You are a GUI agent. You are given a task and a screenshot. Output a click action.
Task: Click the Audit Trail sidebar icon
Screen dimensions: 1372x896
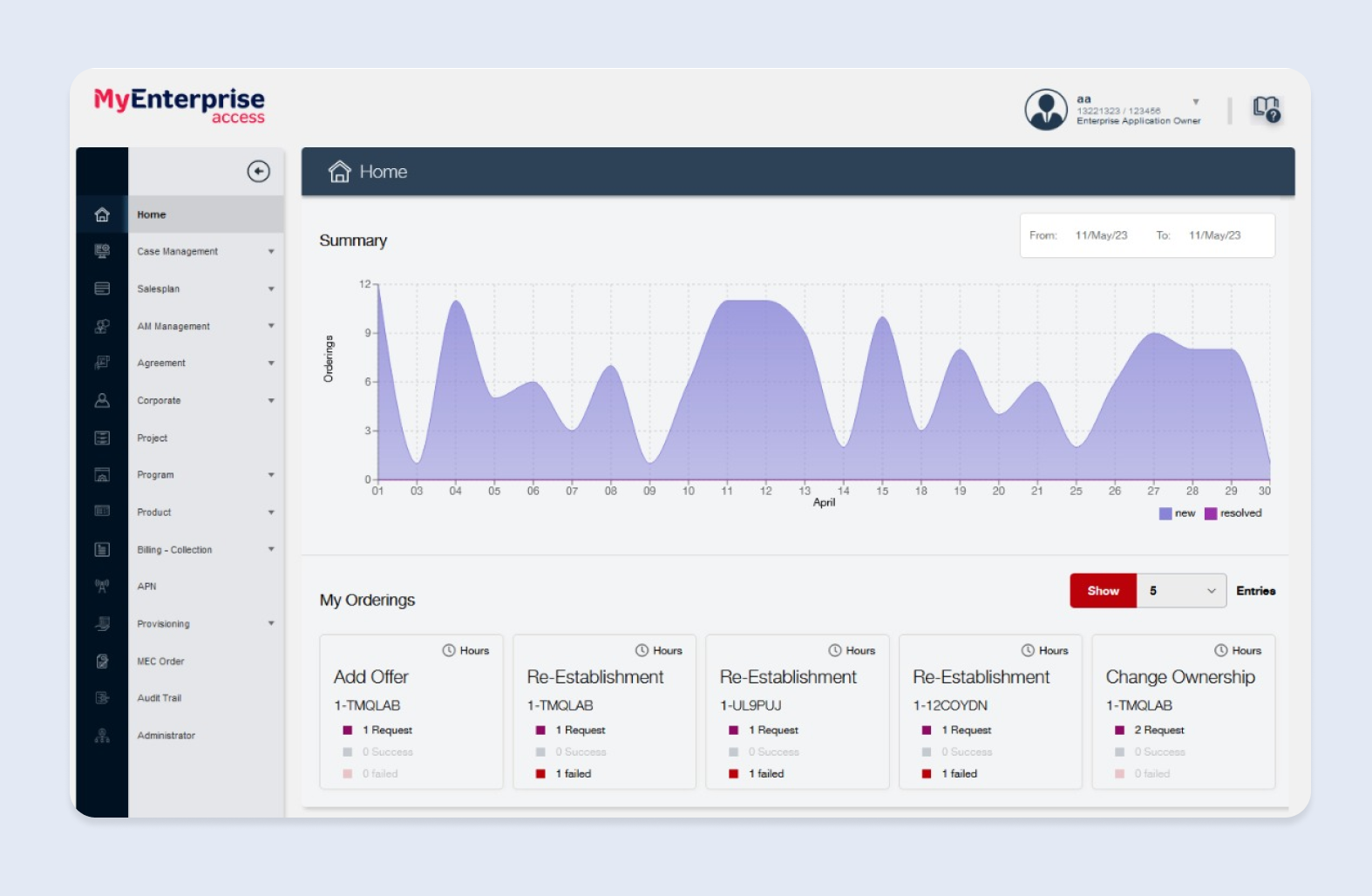pos(102,698)
